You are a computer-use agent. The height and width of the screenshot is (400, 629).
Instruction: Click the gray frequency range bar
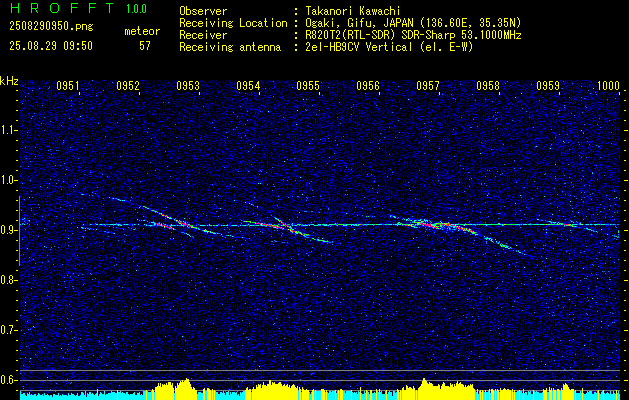[x=19, y=231]
